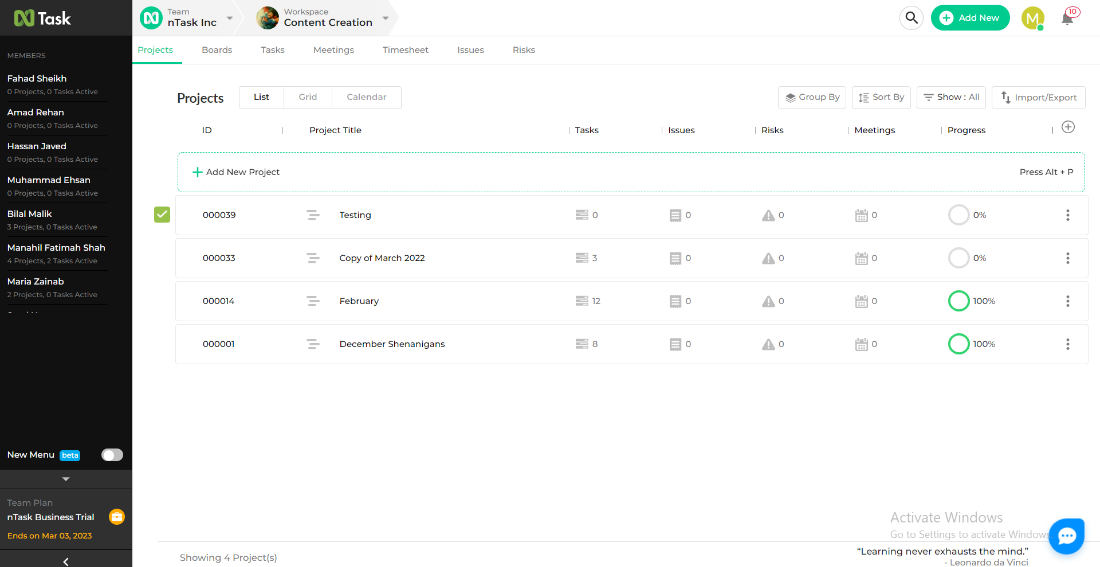Switch to the Boards tab
The image size is (1100, 567).
tap(217, 50)
